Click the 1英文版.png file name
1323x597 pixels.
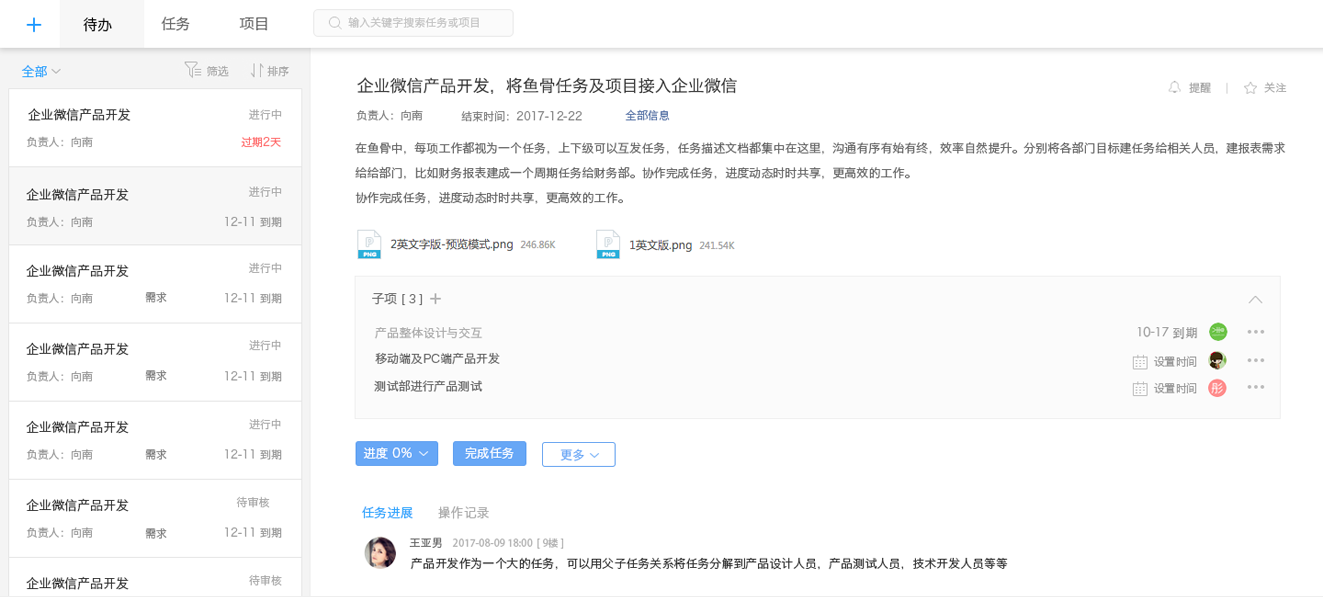[660, 245]
